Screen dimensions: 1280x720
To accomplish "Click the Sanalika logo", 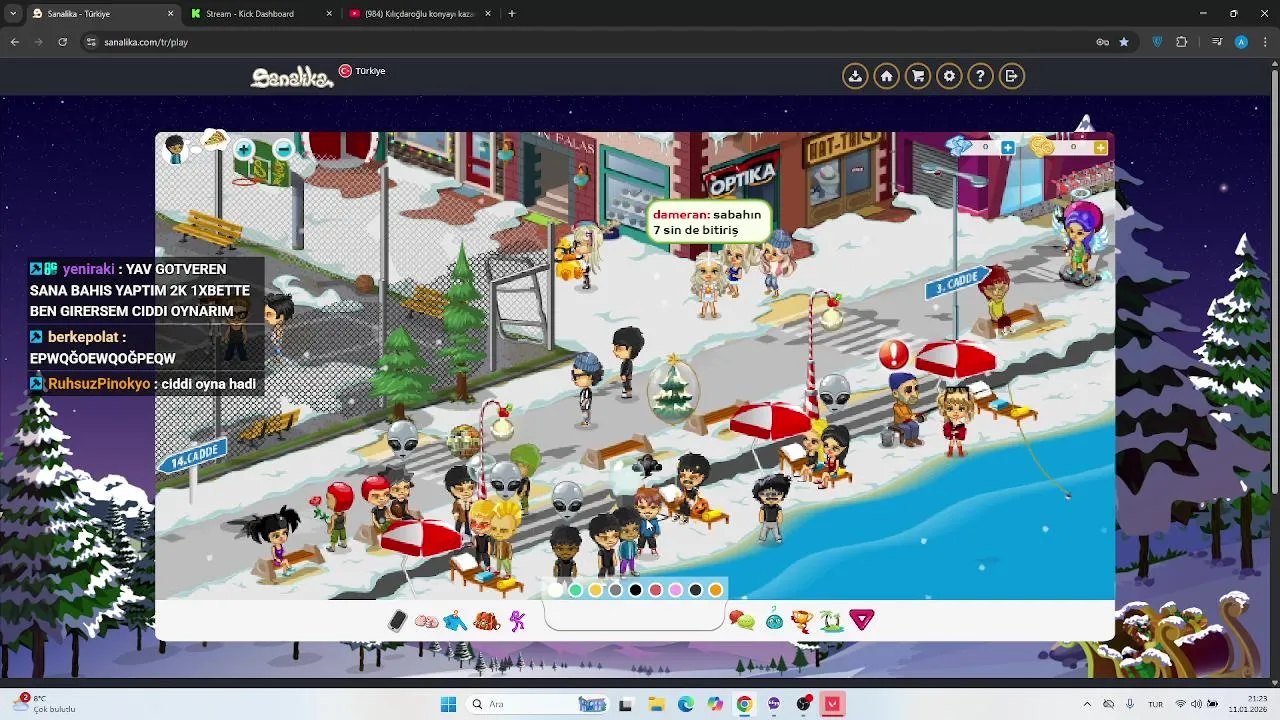I will [x=291, y=77].
